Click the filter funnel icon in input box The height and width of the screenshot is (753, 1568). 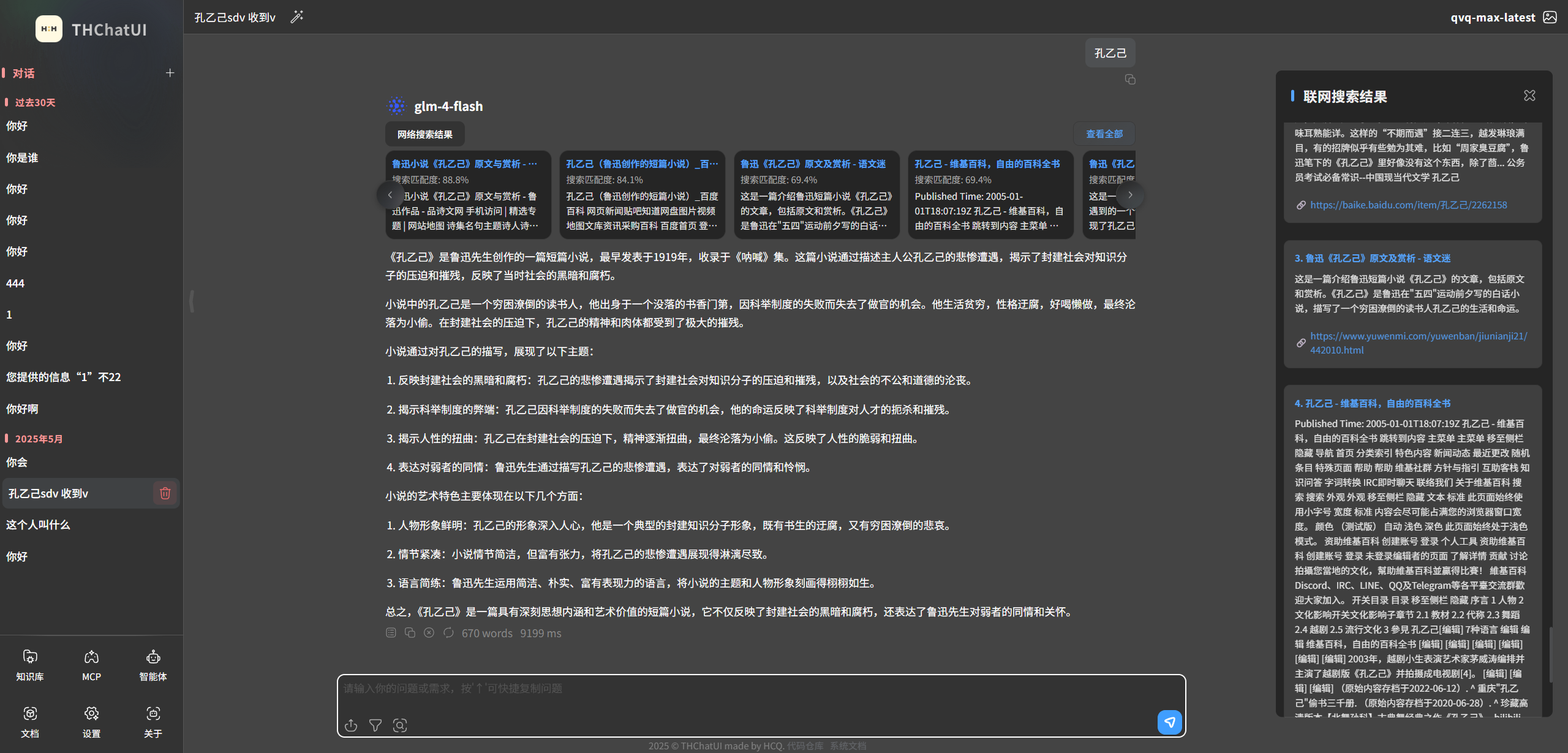[375, 725]
